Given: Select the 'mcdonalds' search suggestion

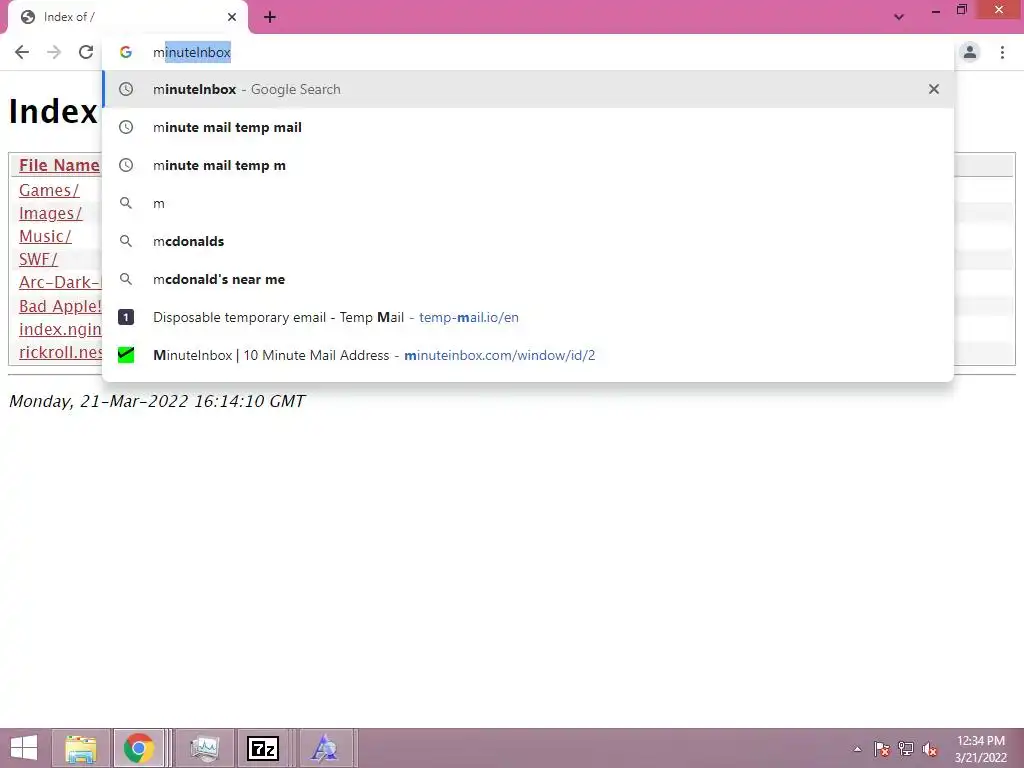Looking at the screenshot, I should tap(528, 241).
